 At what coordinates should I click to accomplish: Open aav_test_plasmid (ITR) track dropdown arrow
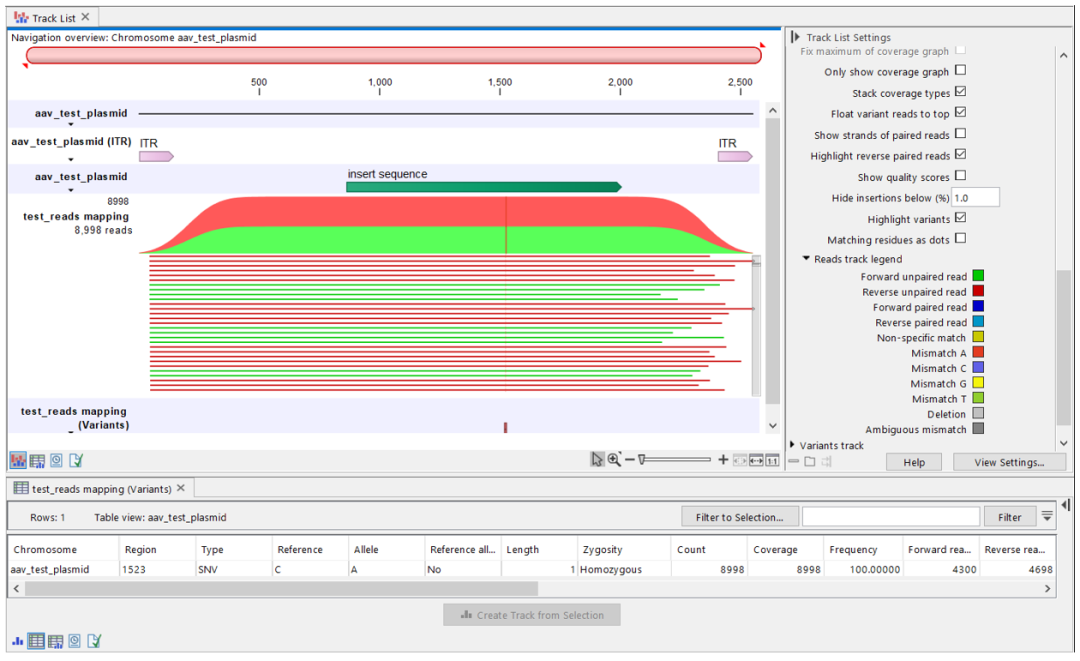pyautogui.click(x=71, y=159)
